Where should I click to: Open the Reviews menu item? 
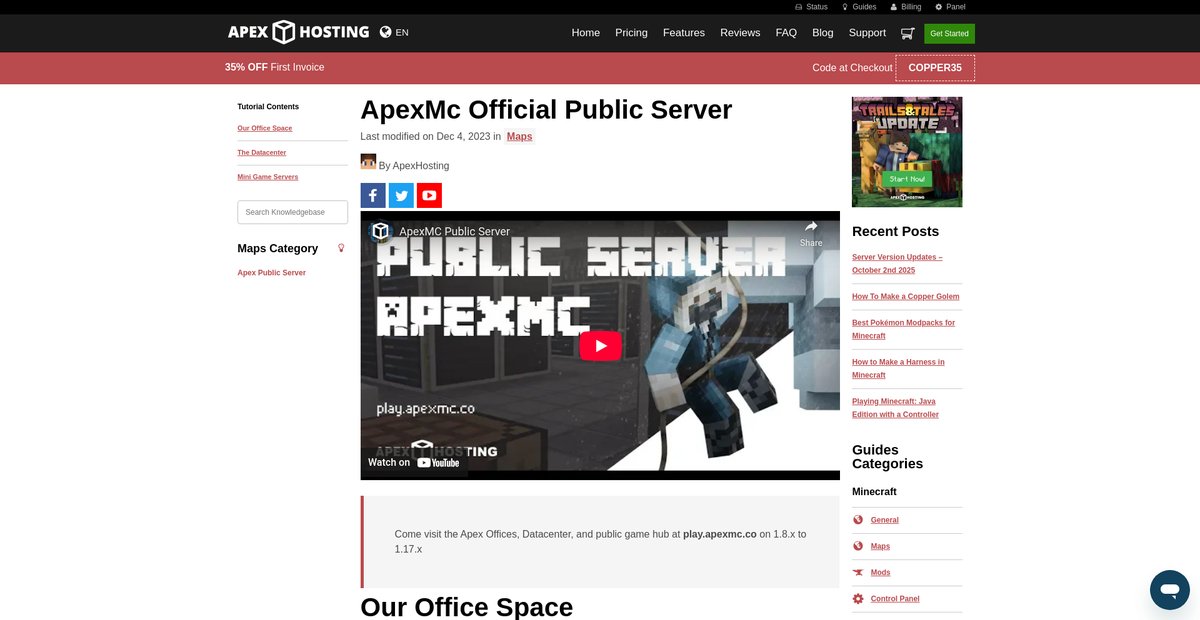click(740, 33)
